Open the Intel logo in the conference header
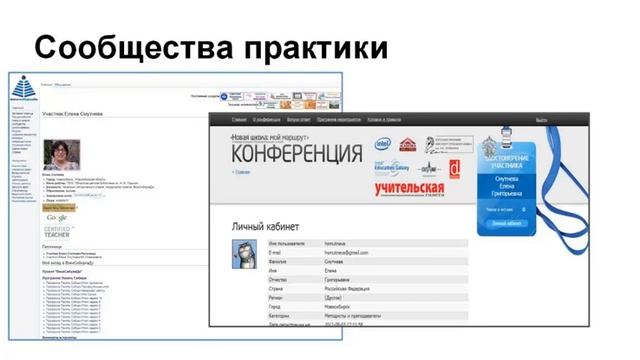Viewport: 640px width, 360px height. pos(383,144)
